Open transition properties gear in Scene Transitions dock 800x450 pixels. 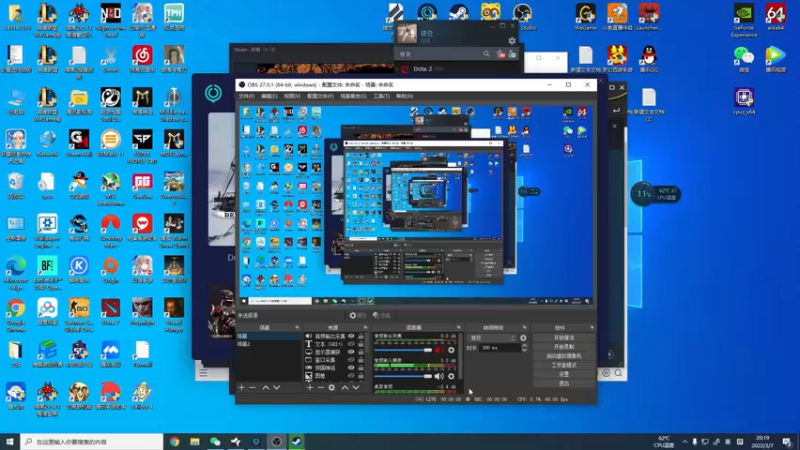(523, 338)
